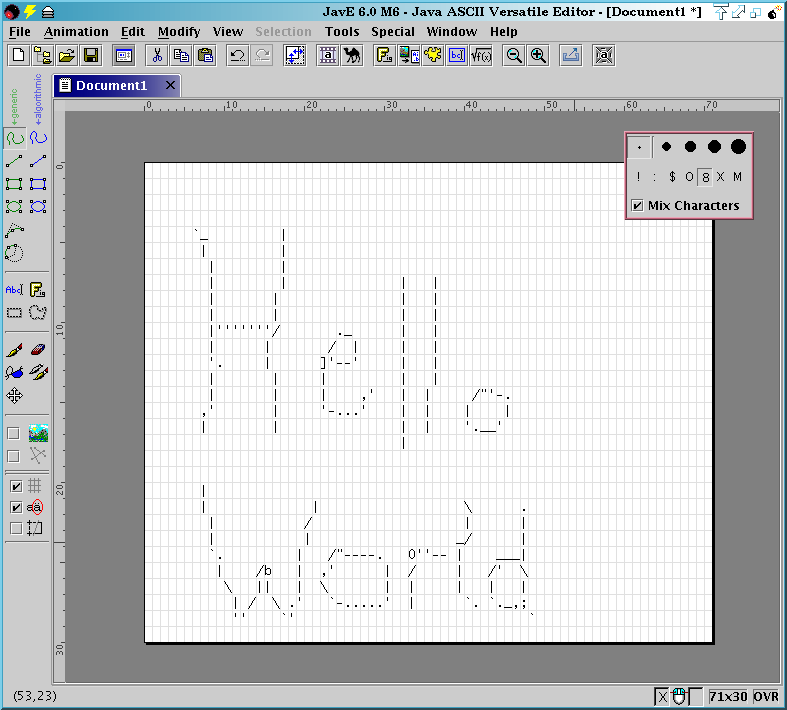Pick the '$' brush character
Viewport: 787px width, 710px height.
pyautogui.click(x=672, y=177)
